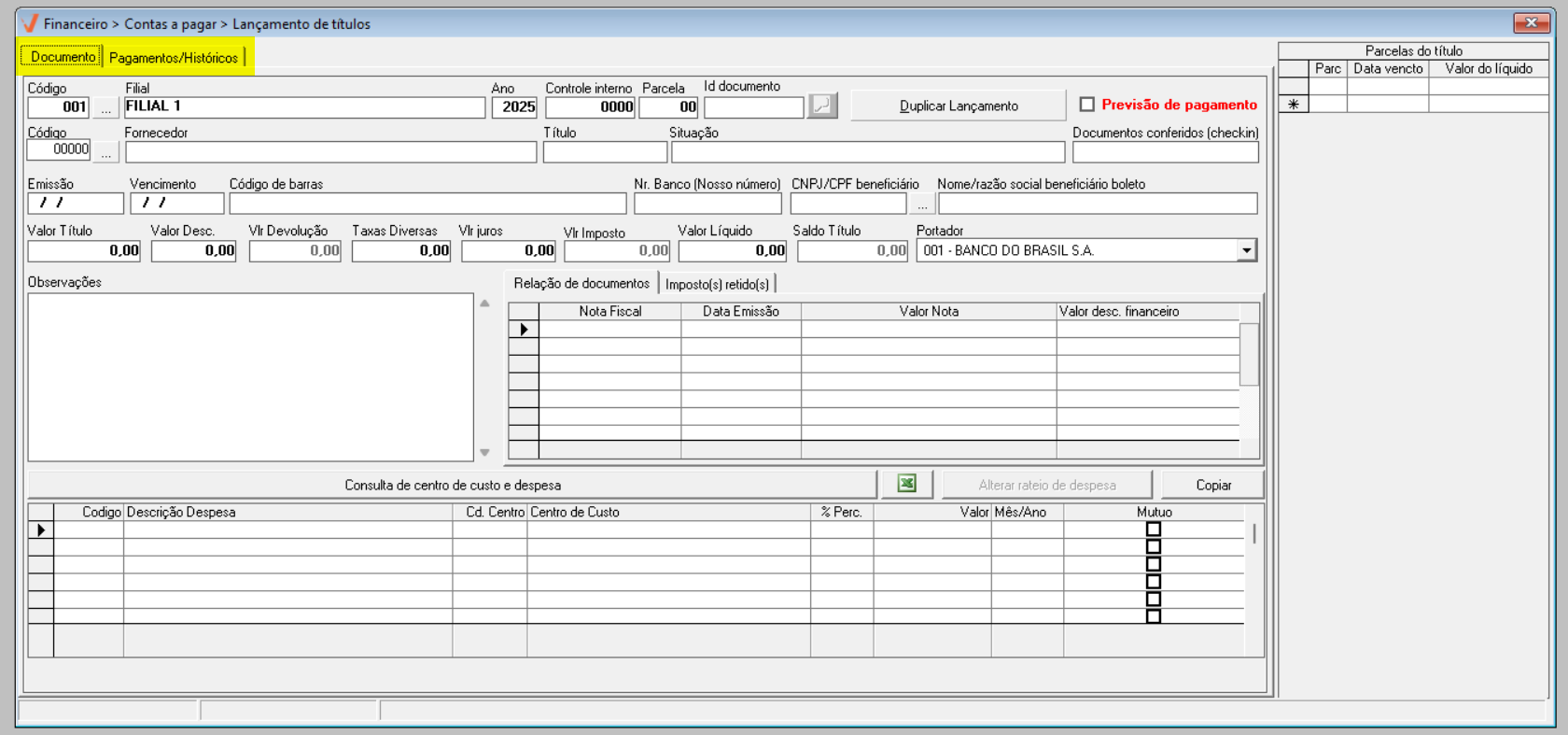Close the Lançamento de títulos window
The width and height of the screenshot is (1568, 735).
pyautogui.click(x=1531, y=22)
